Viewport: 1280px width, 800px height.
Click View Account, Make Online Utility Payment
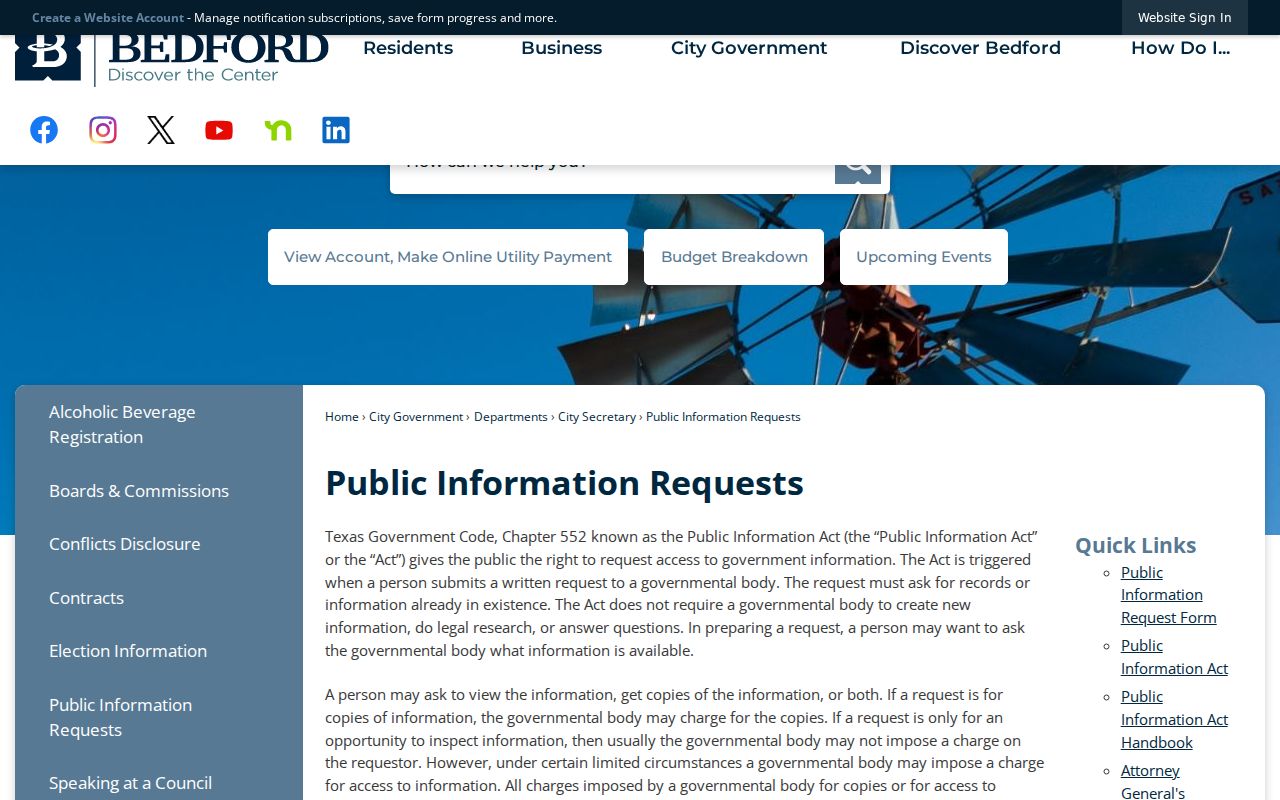448,257
